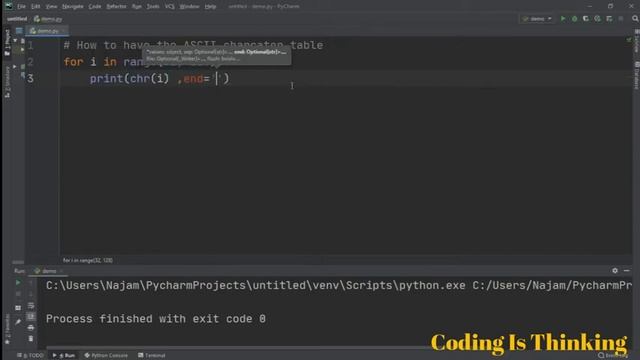Rerun demo from Run panel green arrow
The width and height of the screenshot is (640, 360).
(18, 282)
